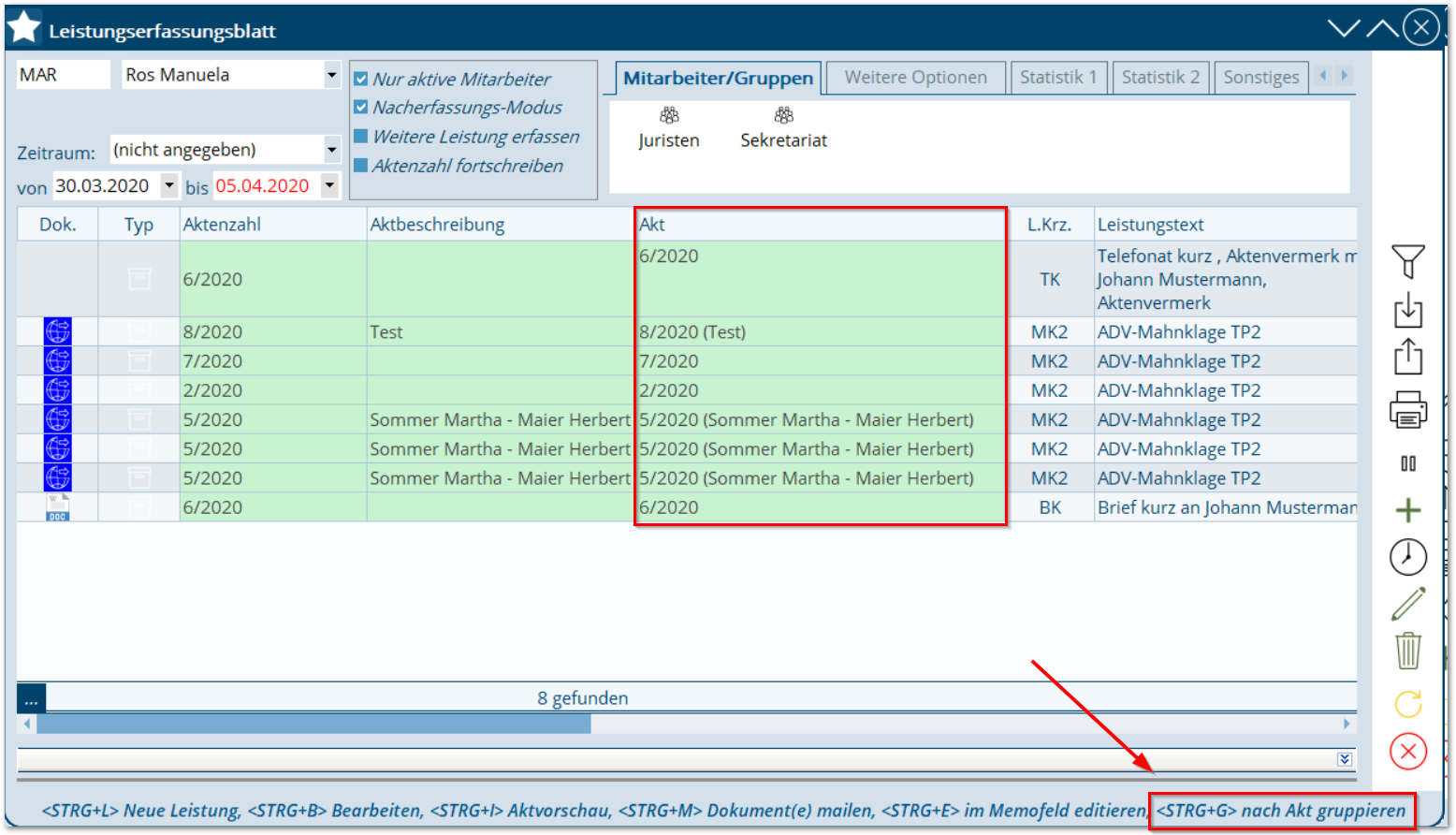Select the Juristen group icon

(x=669, y=115)
